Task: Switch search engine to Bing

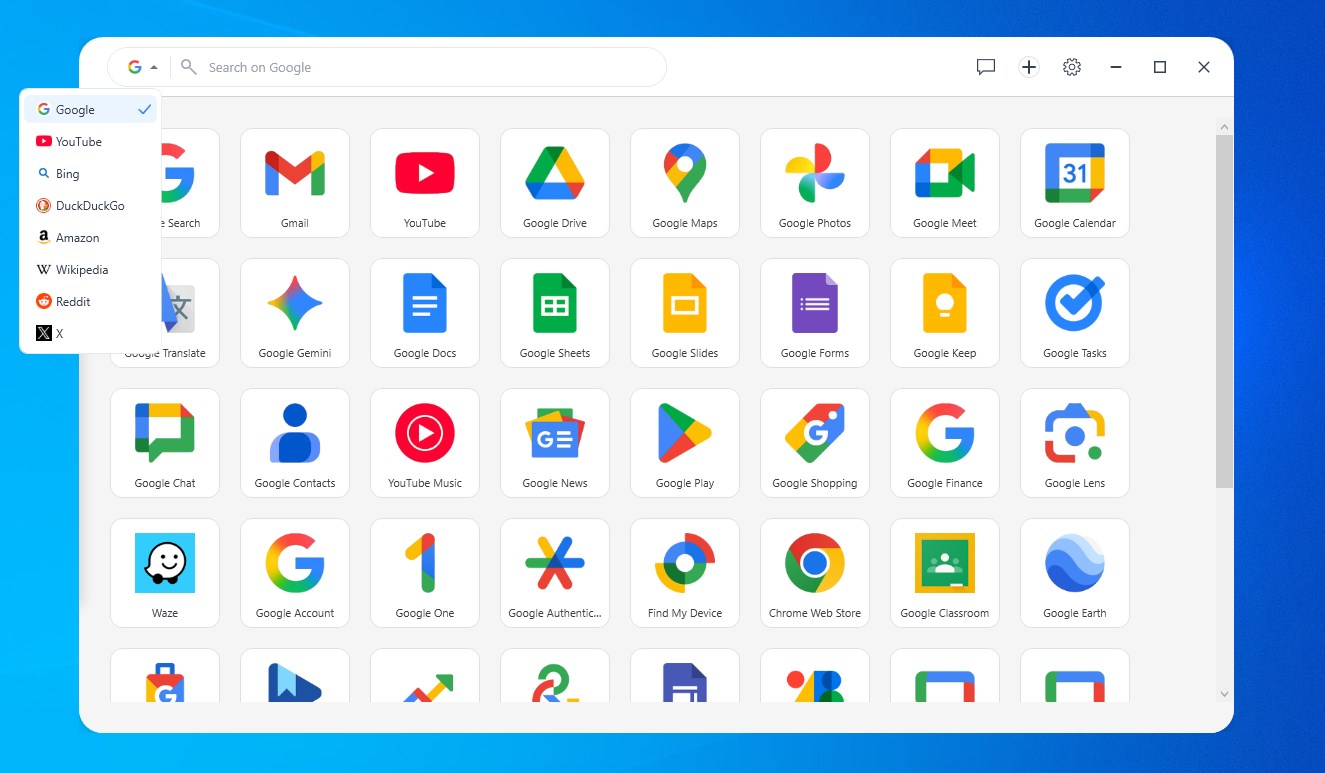Action: [x=91, y=174]
